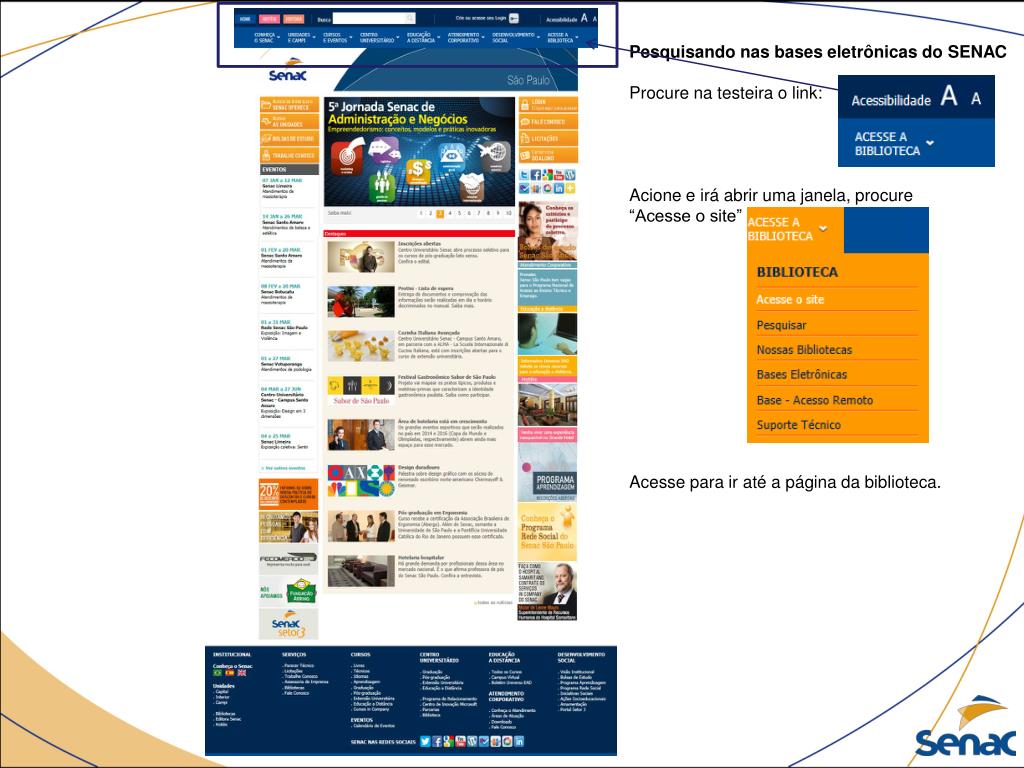The height and width of the screenshot is (768, 1024).
Task: Open the LinkedIn icon beside the main banner
Action: coord(559,188)
